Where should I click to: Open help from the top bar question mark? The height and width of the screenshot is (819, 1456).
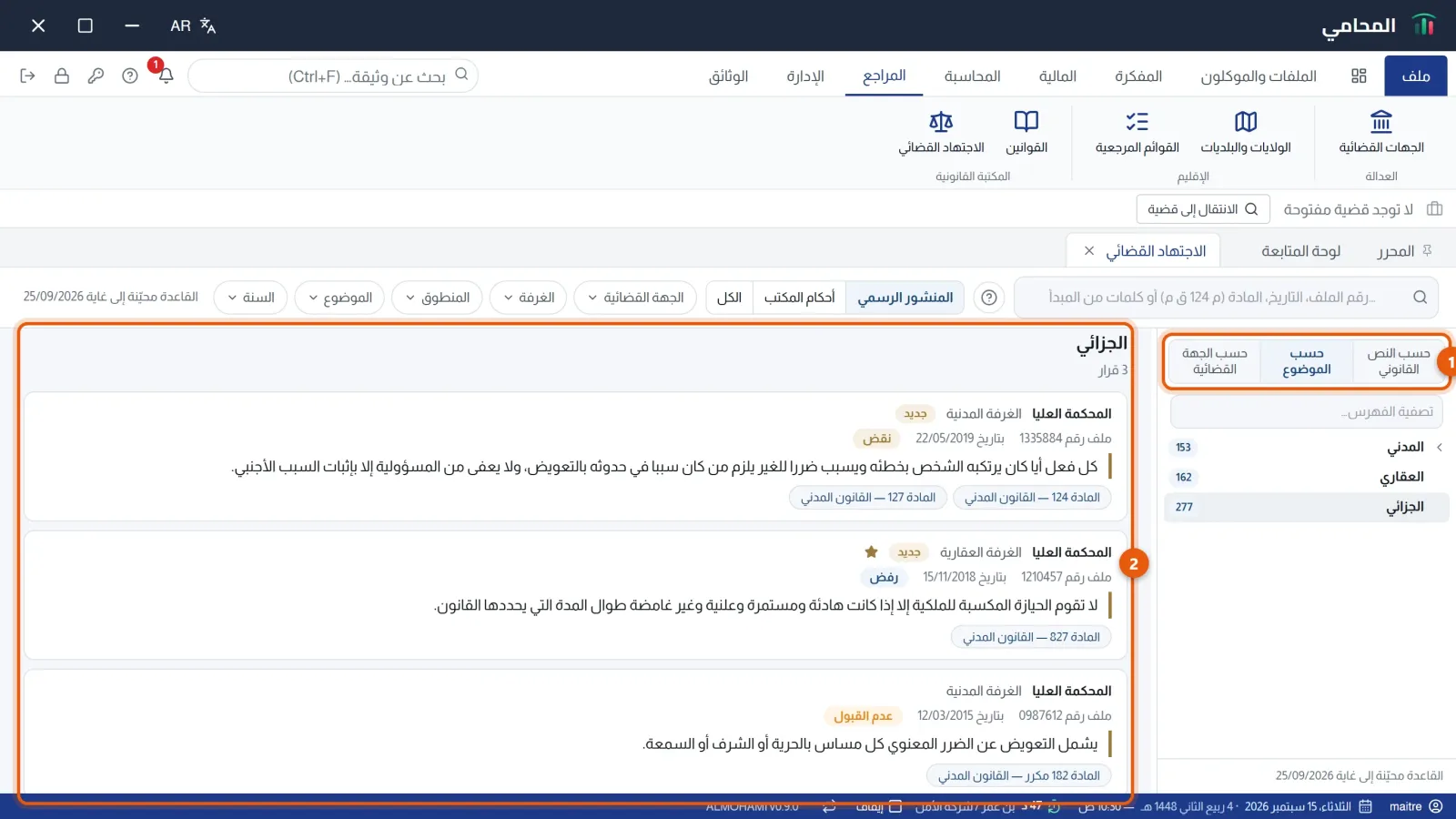click(130, 76)
